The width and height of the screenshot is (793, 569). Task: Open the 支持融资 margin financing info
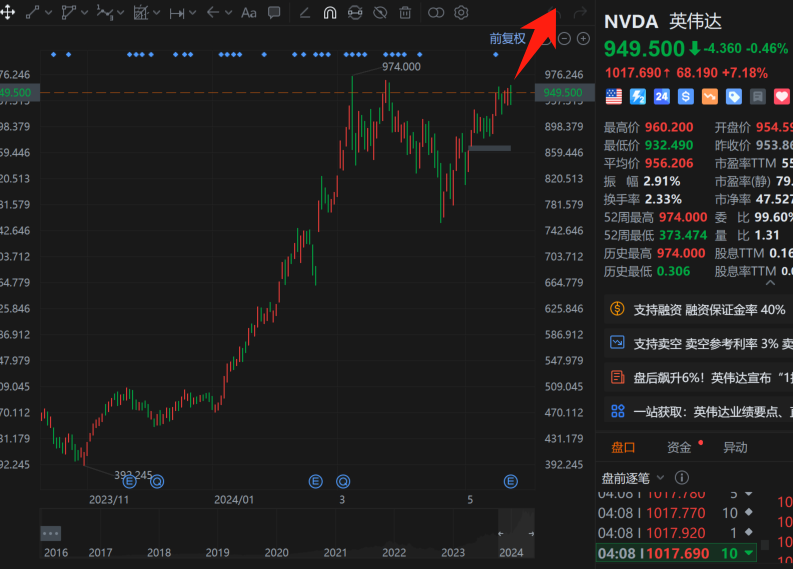point(698,310)
